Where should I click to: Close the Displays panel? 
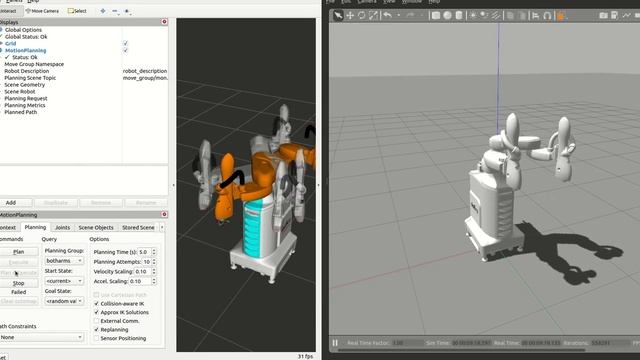pyautogui.click(x=164, y=22)
